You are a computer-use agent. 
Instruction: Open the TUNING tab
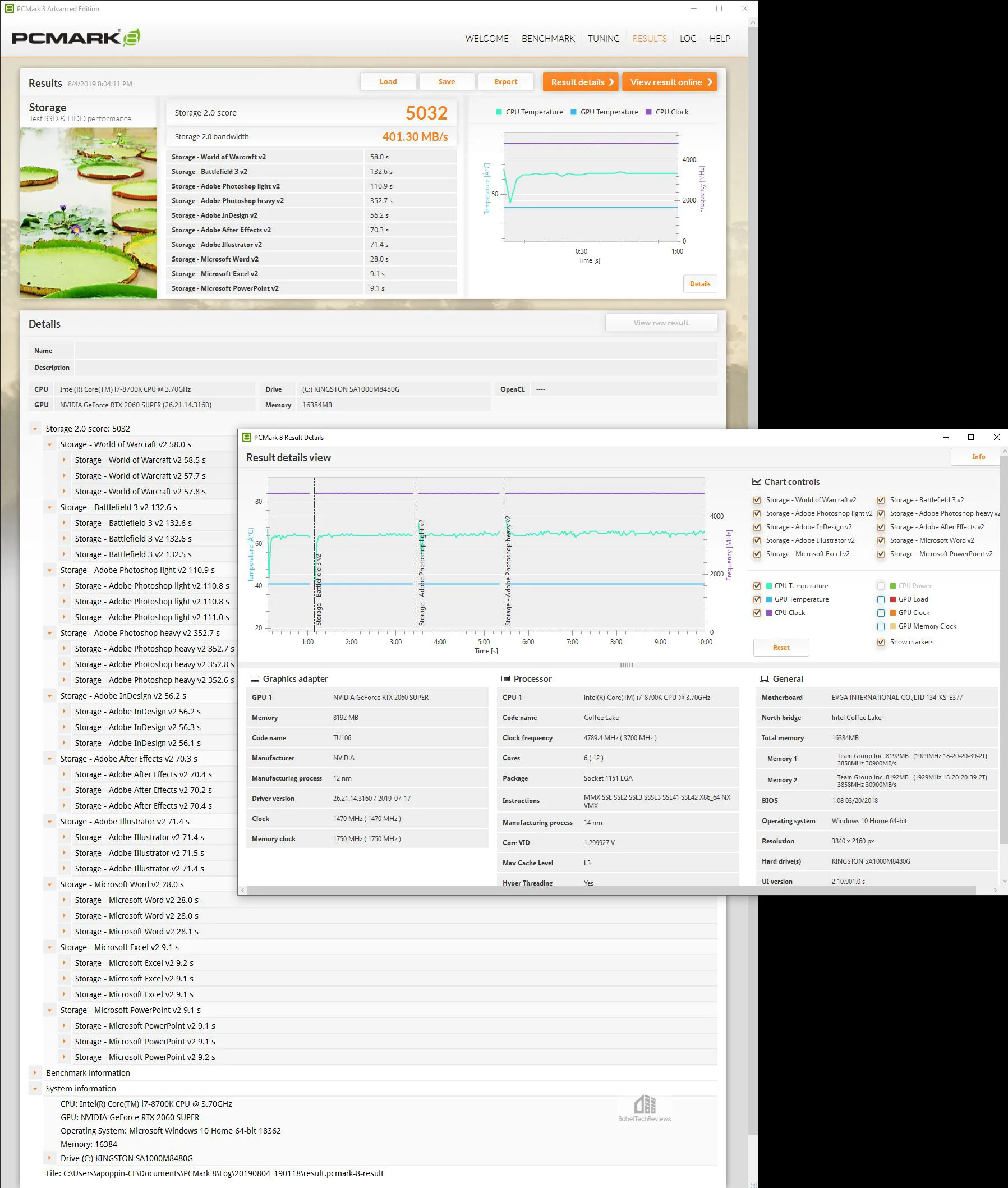[x=604, y=38]
